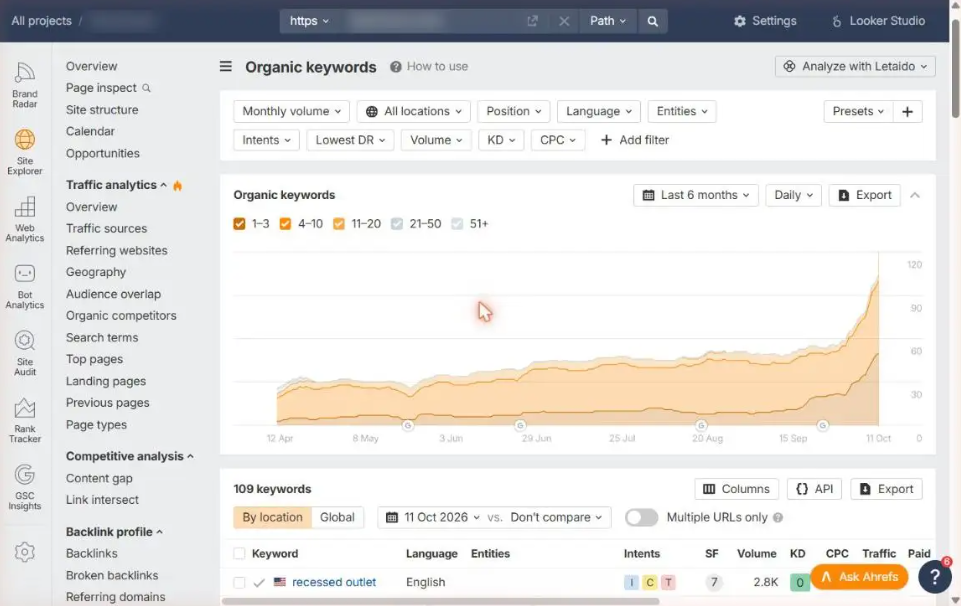The image size is (961, 606).
Task: Open the Last 6 months date range dropdown
Action: [x=696, y=195]
